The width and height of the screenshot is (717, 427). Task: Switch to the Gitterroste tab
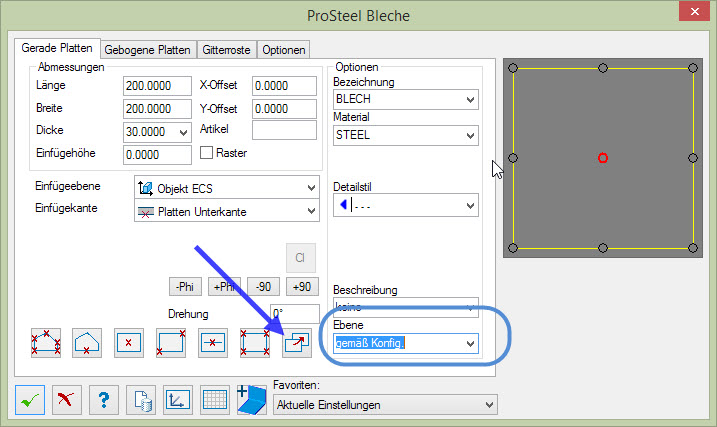coord(226,50)
